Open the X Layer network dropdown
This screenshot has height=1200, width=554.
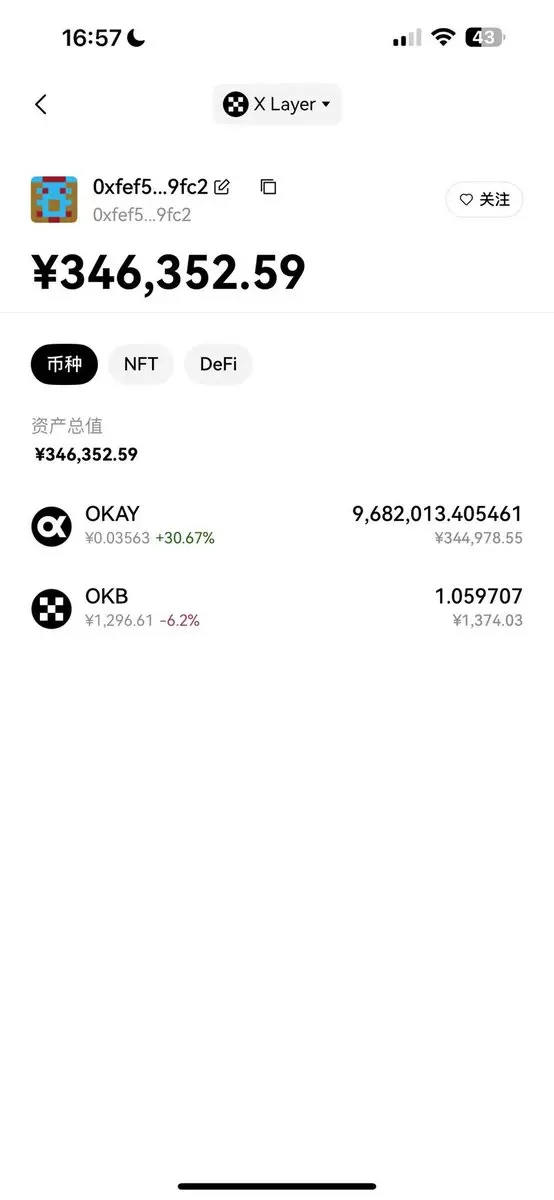[277, 104]
